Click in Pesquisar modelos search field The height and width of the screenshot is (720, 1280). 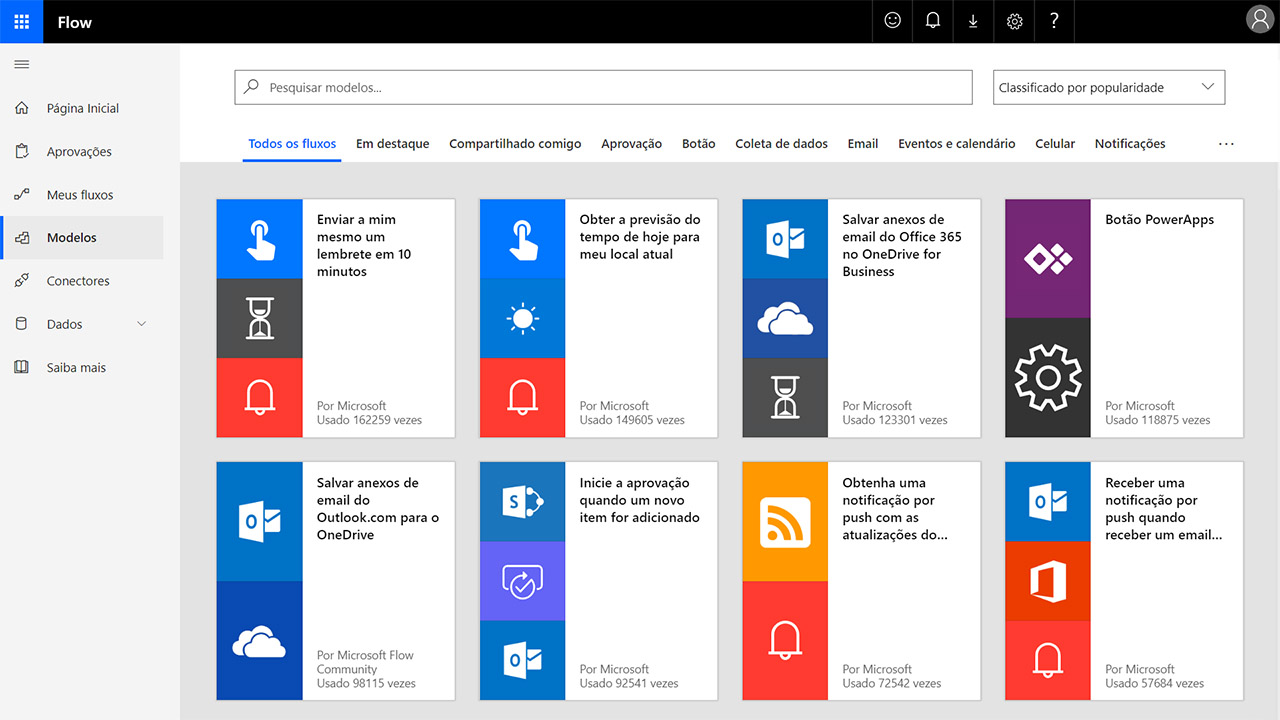603,87
